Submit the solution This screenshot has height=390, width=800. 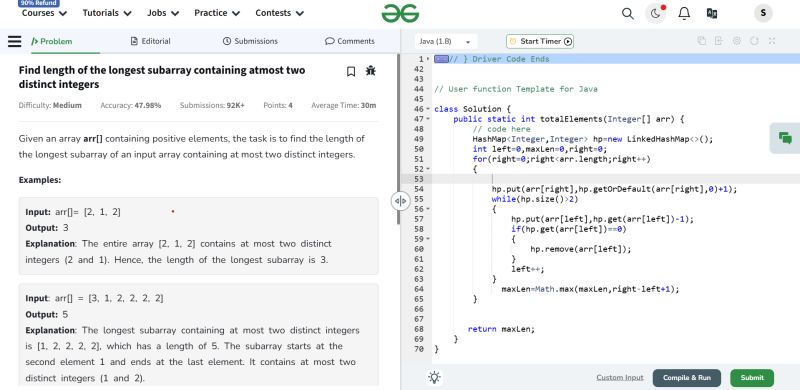[752, 378]
